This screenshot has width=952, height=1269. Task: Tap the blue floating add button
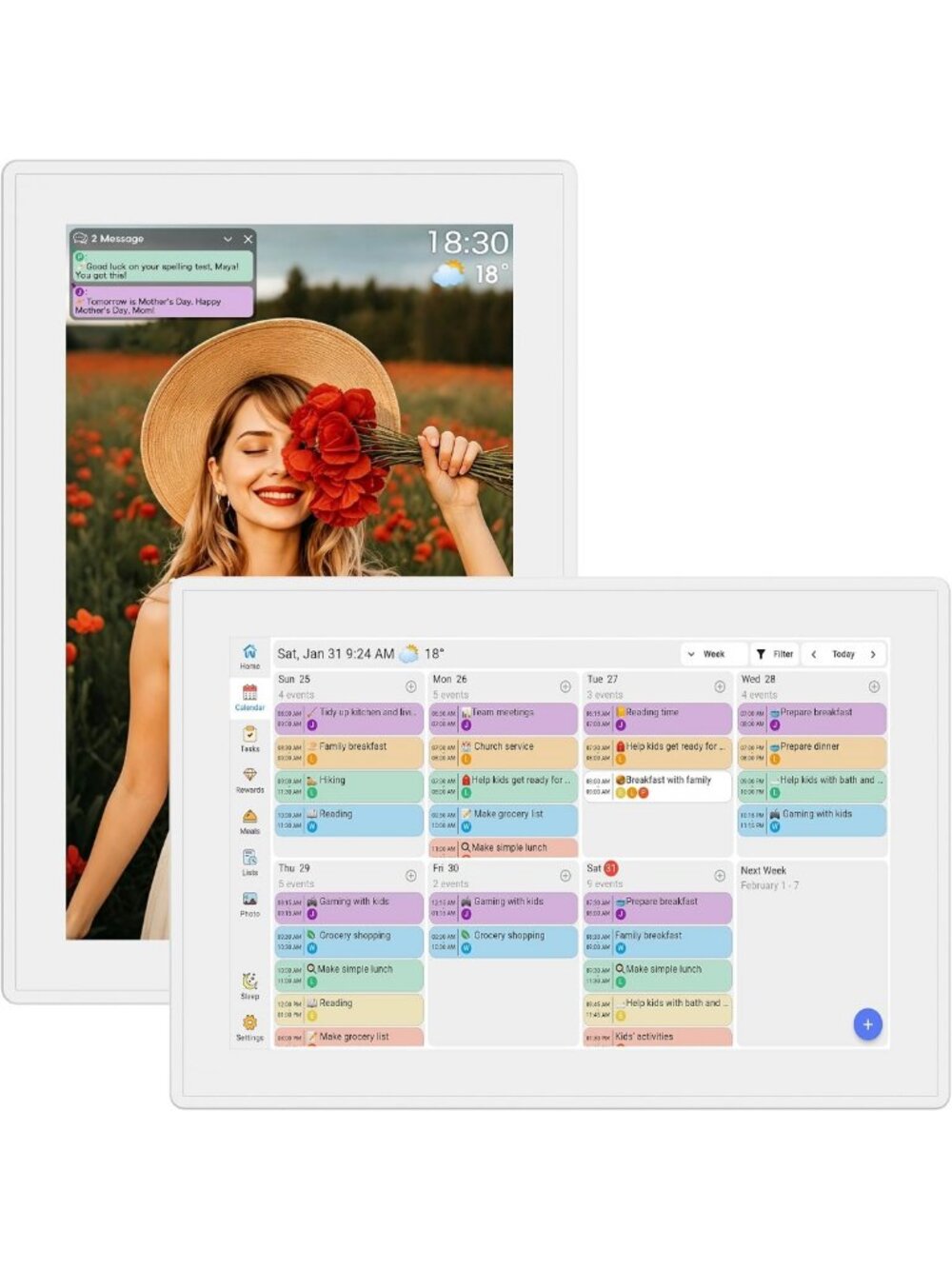pyautogui.click(x=867, y=1024)
